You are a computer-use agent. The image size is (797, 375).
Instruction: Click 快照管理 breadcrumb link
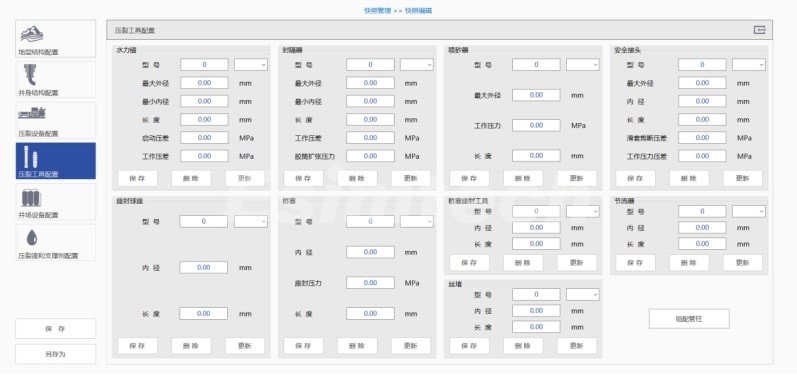(378, 10)
